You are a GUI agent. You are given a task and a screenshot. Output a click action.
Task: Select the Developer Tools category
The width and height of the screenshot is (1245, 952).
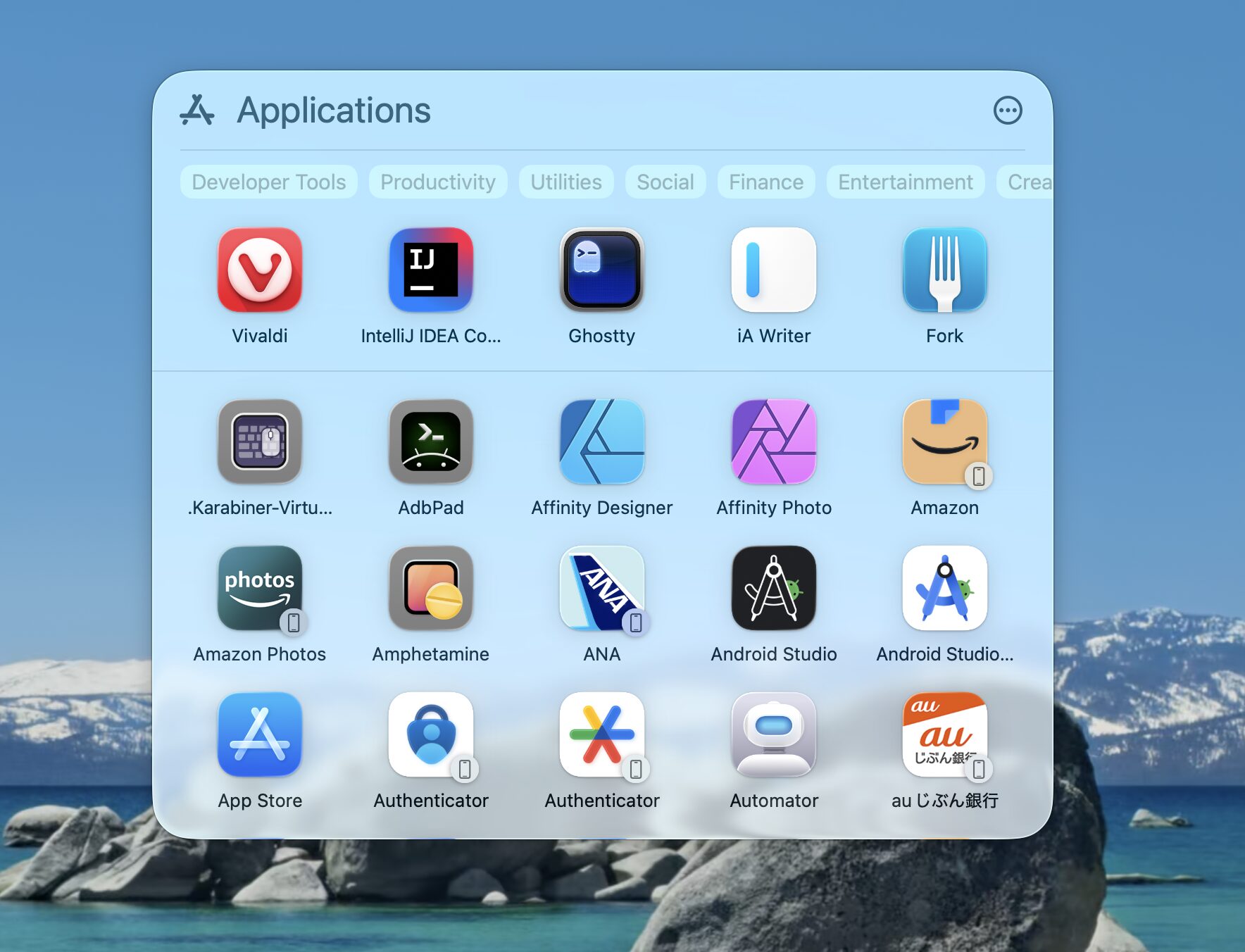[x=269, y=182]
